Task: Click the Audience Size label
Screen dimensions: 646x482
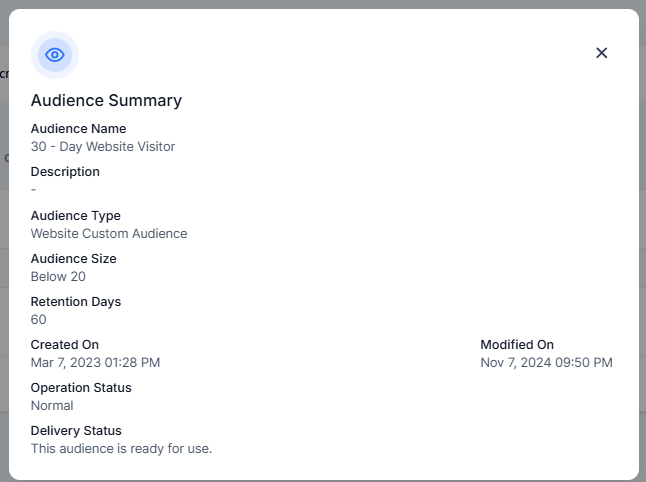Action: coord(73,259)
